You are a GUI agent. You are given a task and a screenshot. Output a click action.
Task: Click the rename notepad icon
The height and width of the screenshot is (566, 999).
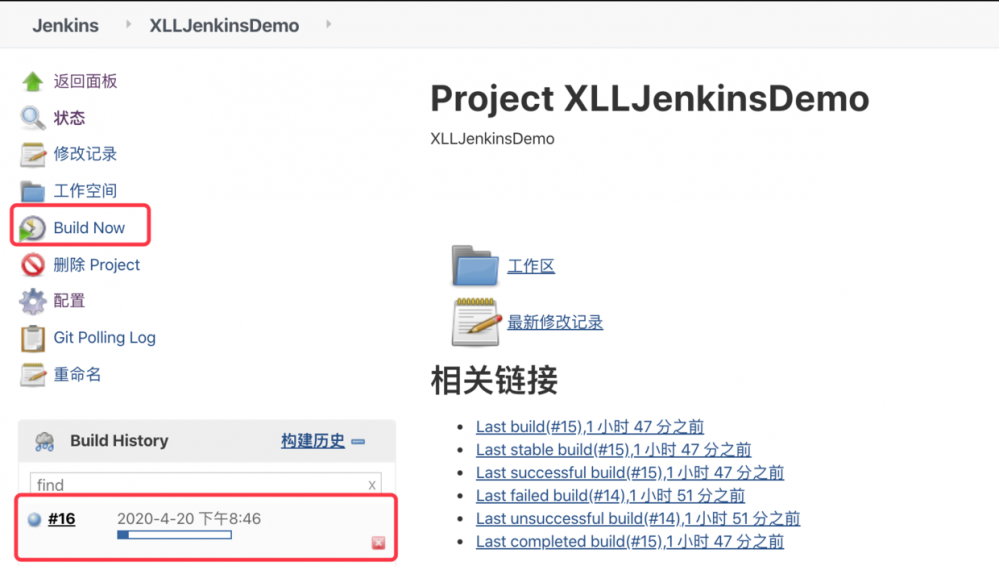point(32,375)
